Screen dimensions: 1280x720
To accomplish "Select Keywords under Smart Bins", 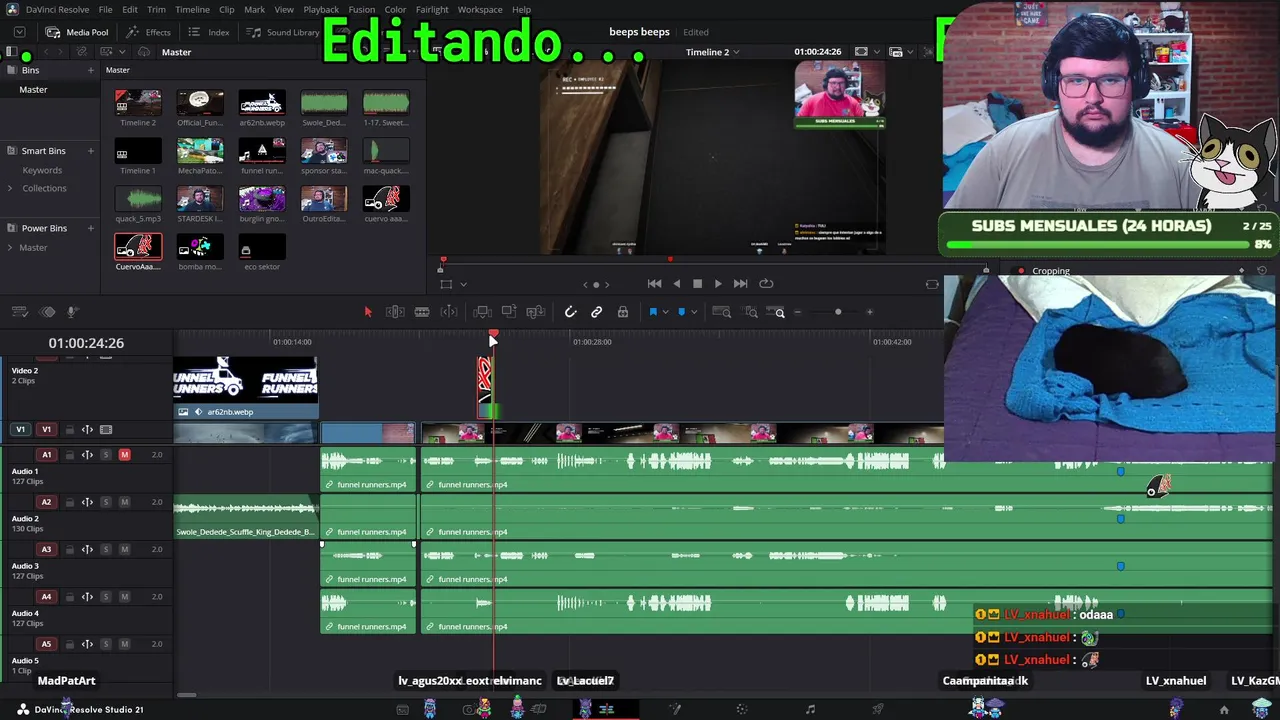I will coord(42,170).
